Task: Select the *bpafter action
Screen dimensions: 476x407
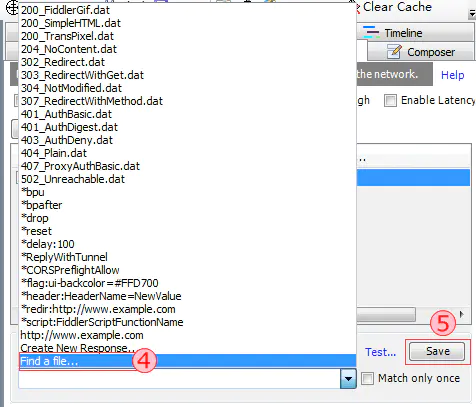Action: coord(187,205)
